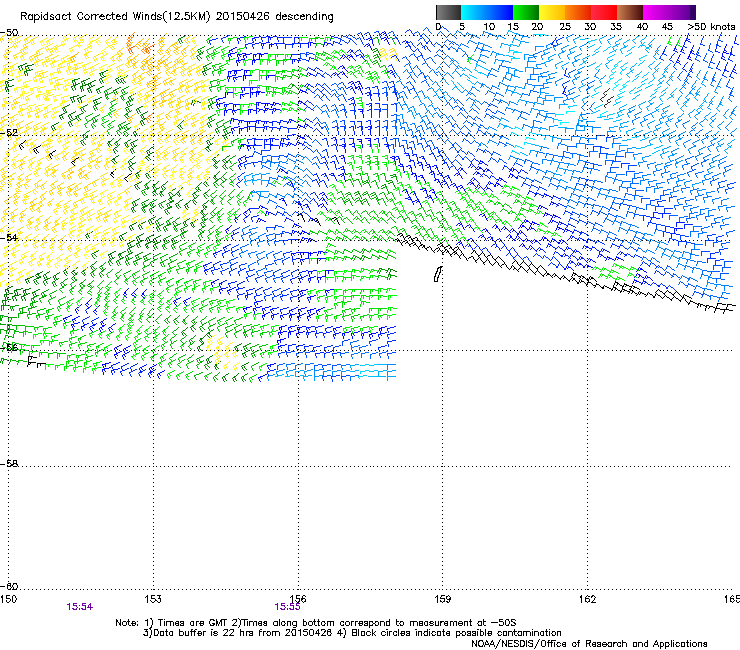Click the purple '15:54' time stamp
This screenshot has height=650, width=740.
tap(79, 607)
